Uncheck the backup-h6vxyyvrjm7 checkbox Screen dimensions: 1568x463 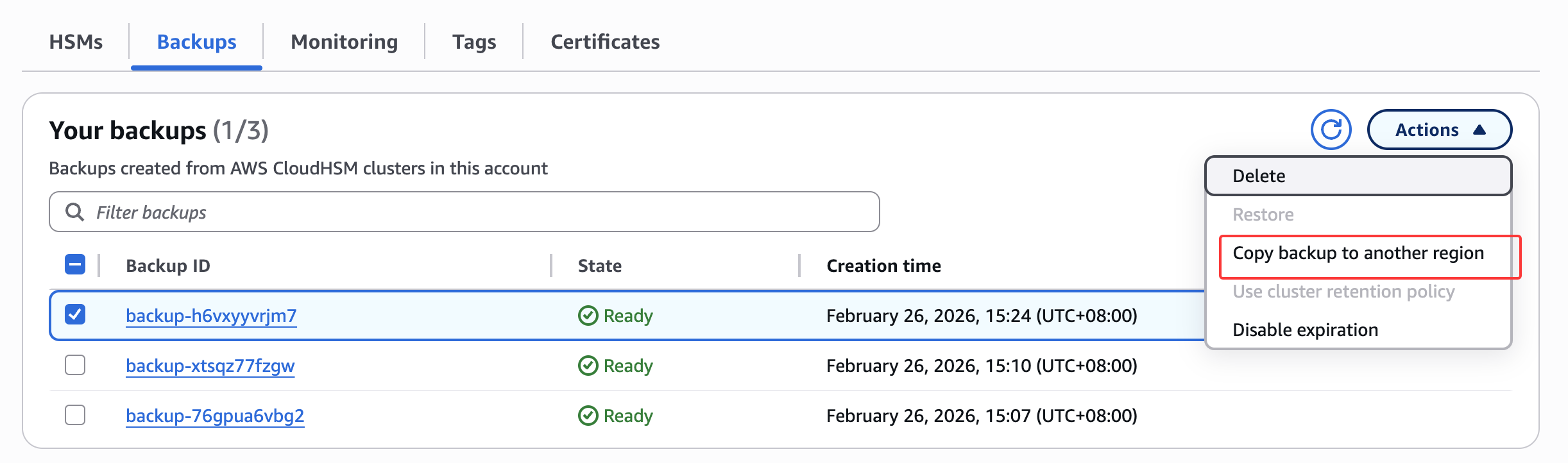(75, 315)
